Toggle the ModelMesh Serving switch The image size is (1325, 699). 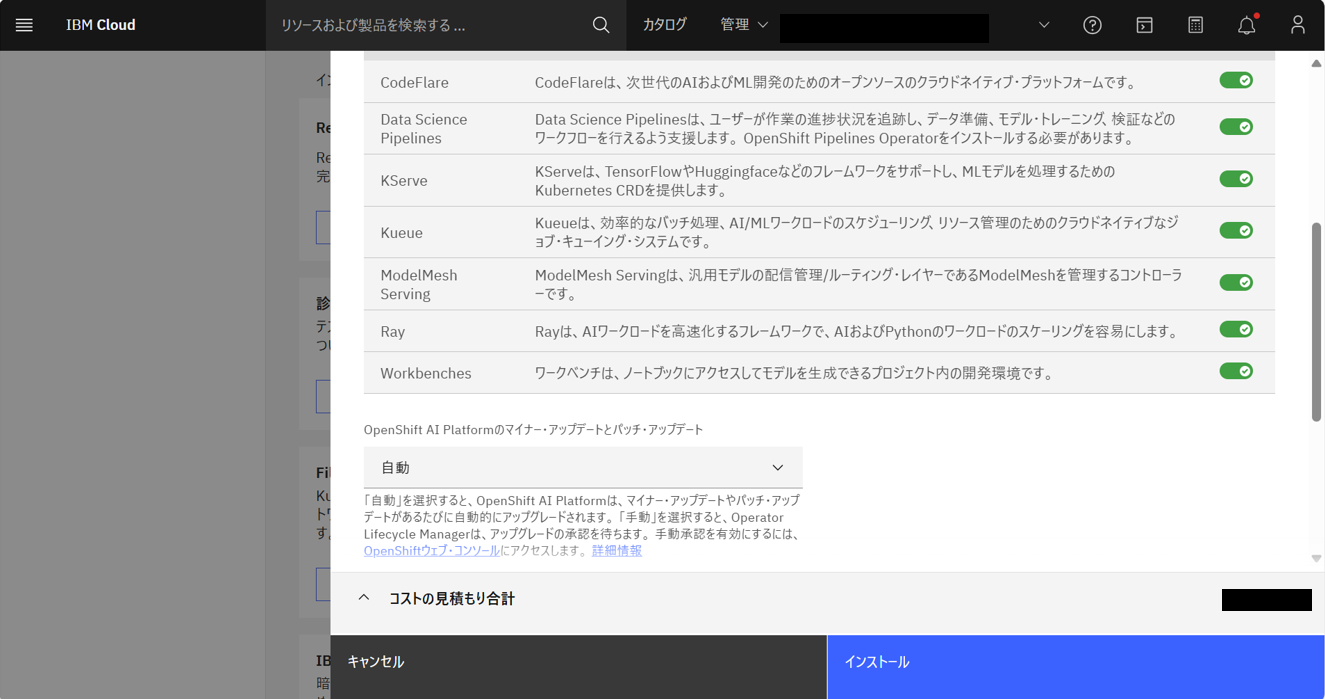[1236, 282]
